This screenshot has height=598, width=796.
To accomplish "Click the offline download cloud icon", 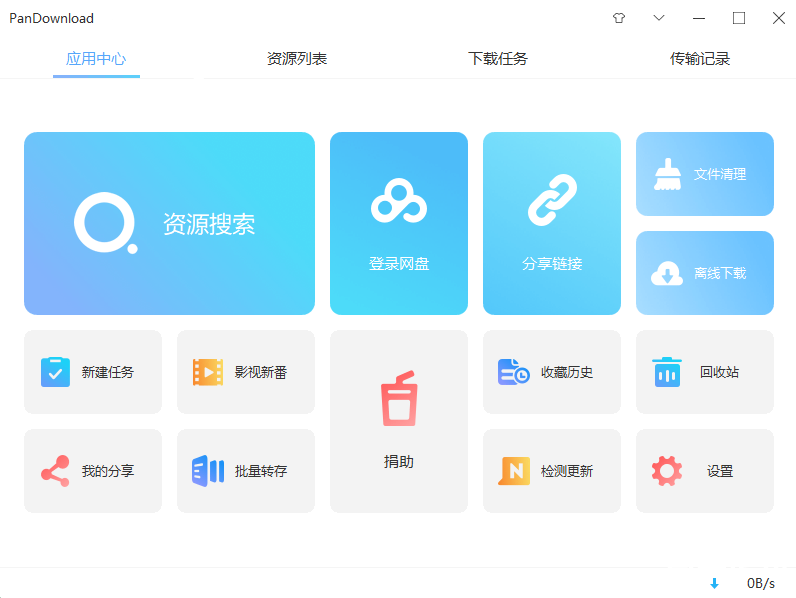I will tap(667, 273).
